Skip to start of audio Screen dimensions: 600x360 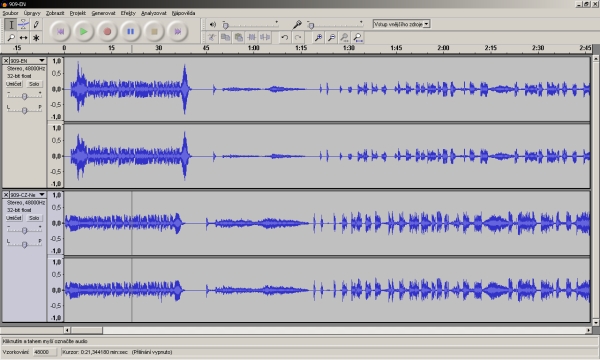60,31
